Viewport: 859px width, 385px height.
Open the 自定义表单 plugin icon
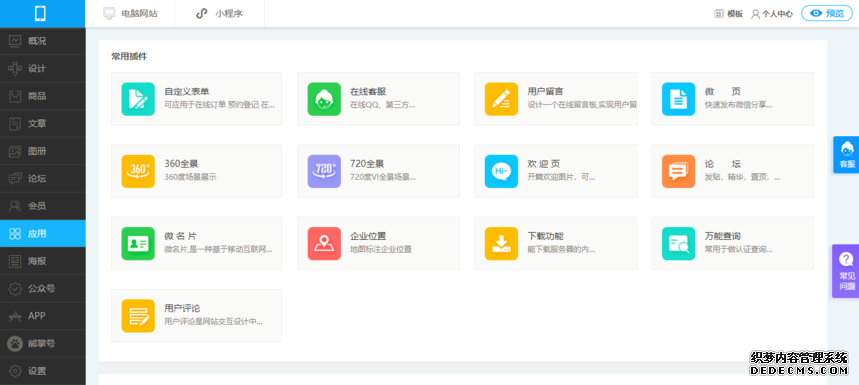(x=138, y=99)
